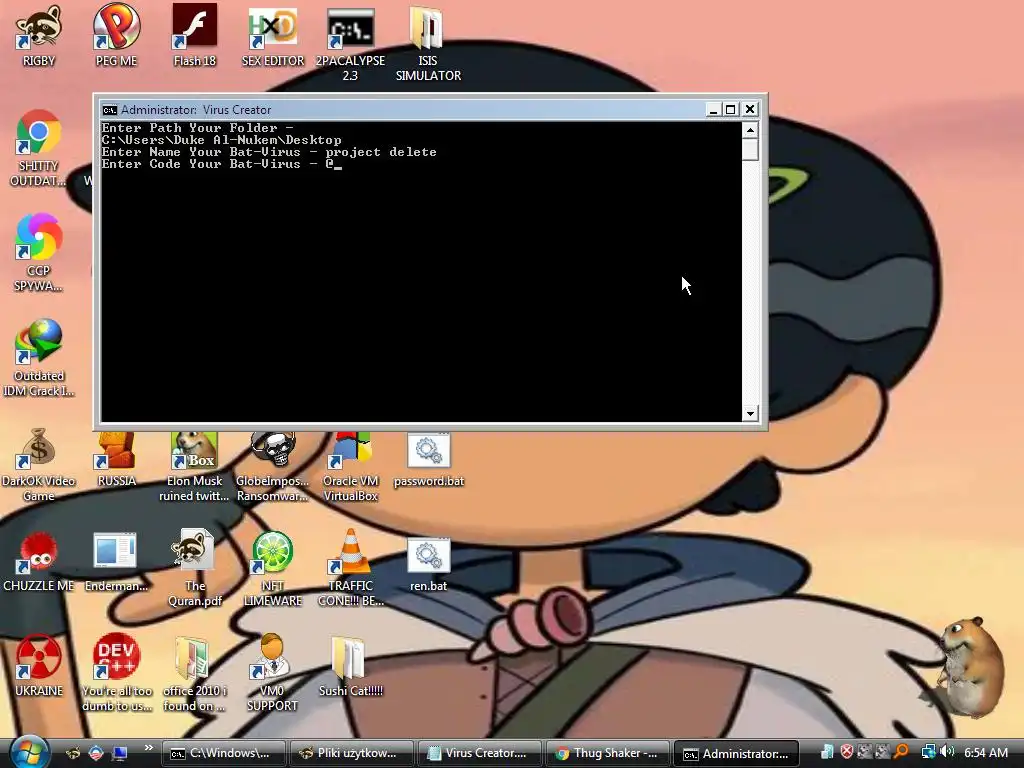Minimize the Virus Creator console window

pyautogui.click(x=713, y=110)
